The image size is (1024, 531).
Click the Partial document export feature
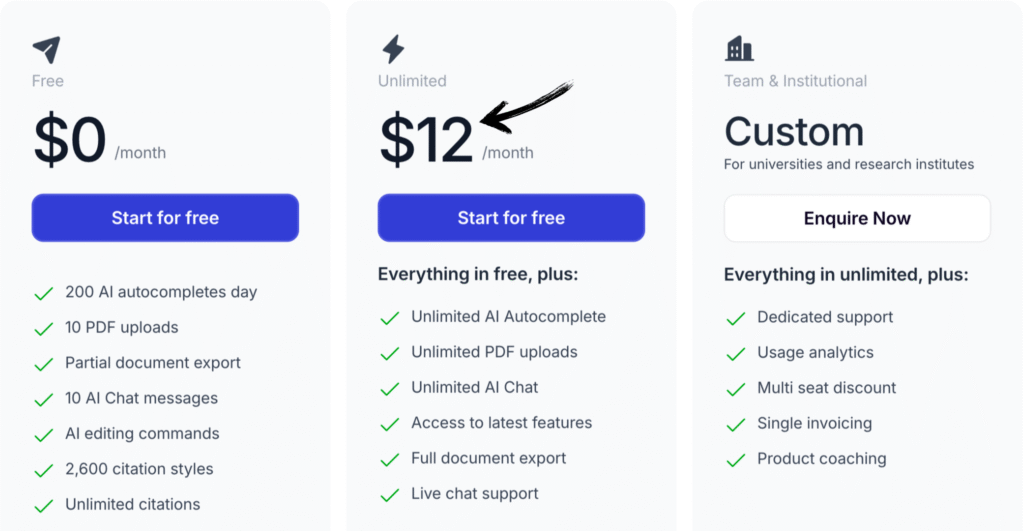[153, 363]
